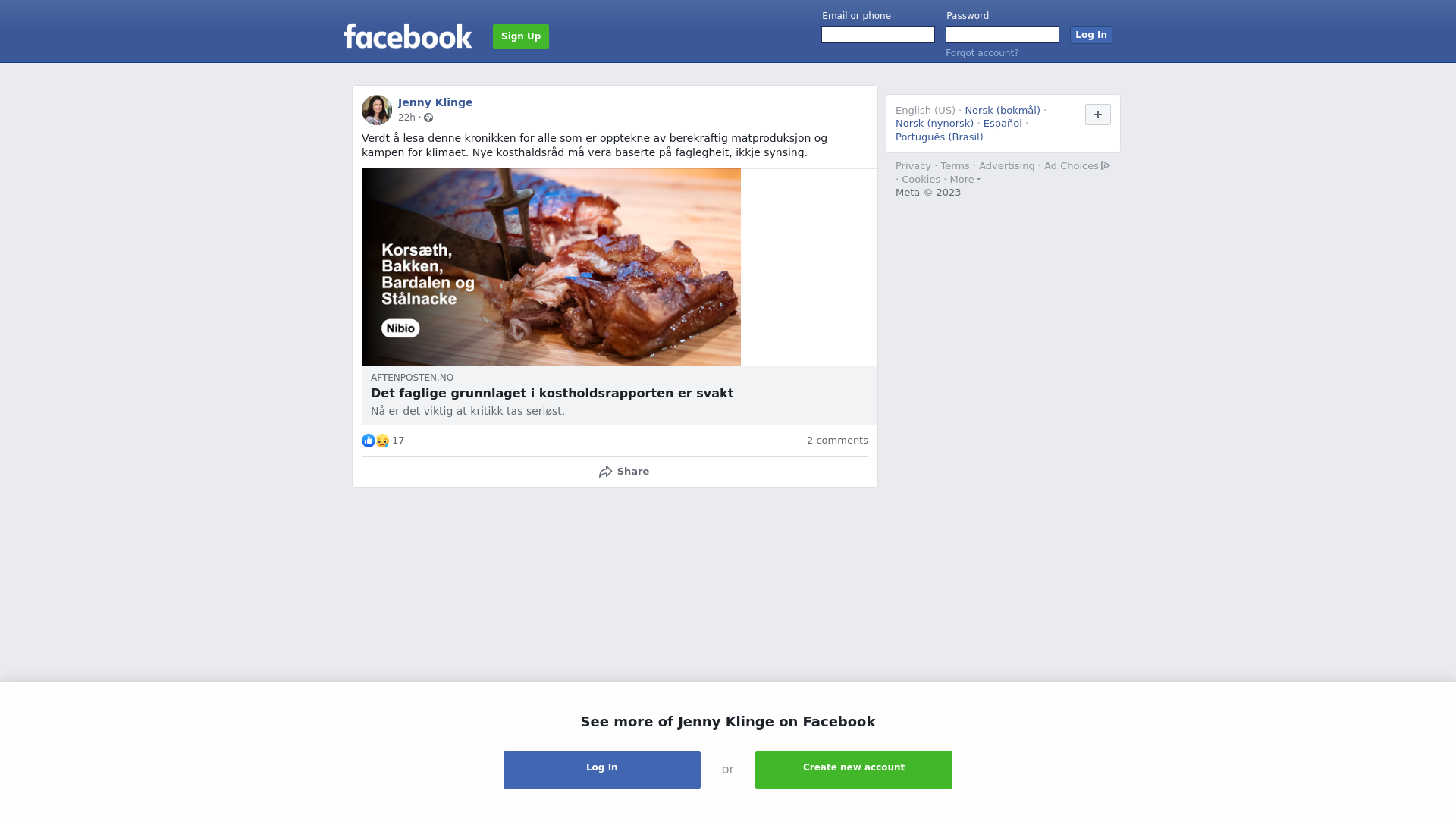Open the Forgot account? link
Screen dimensions: 1456x819
[982, 53]
